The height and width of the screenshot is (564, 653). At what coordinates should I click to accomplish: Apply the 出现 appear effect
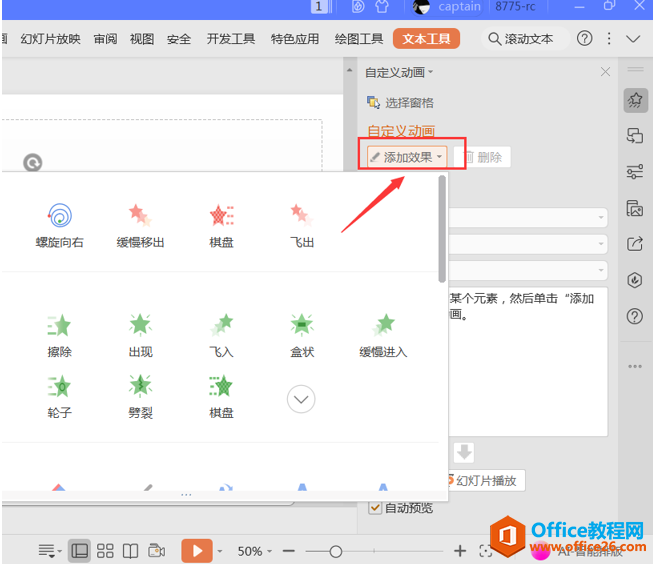(x=140, y=336)
